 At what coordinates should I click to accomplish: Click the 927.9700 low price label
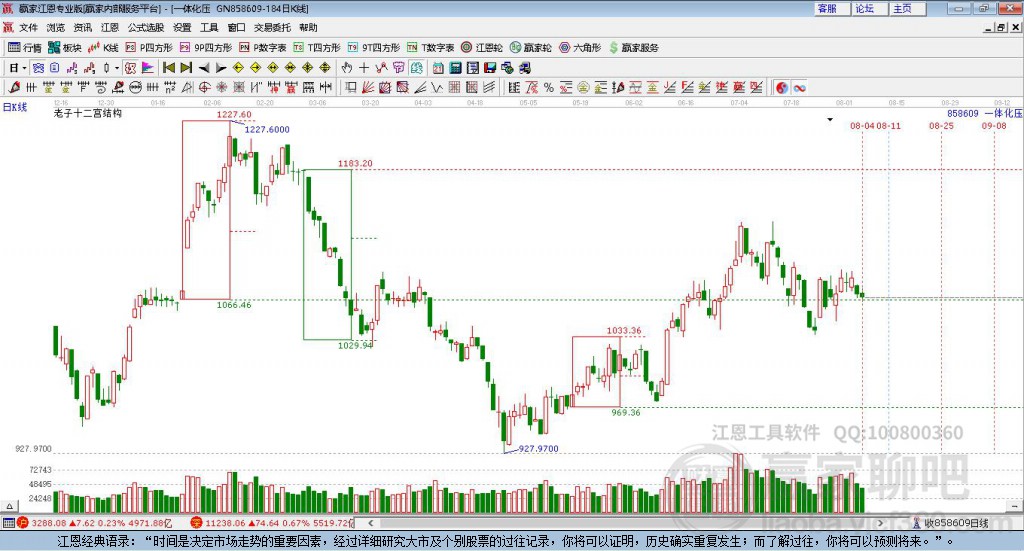[x=538, y=449]
